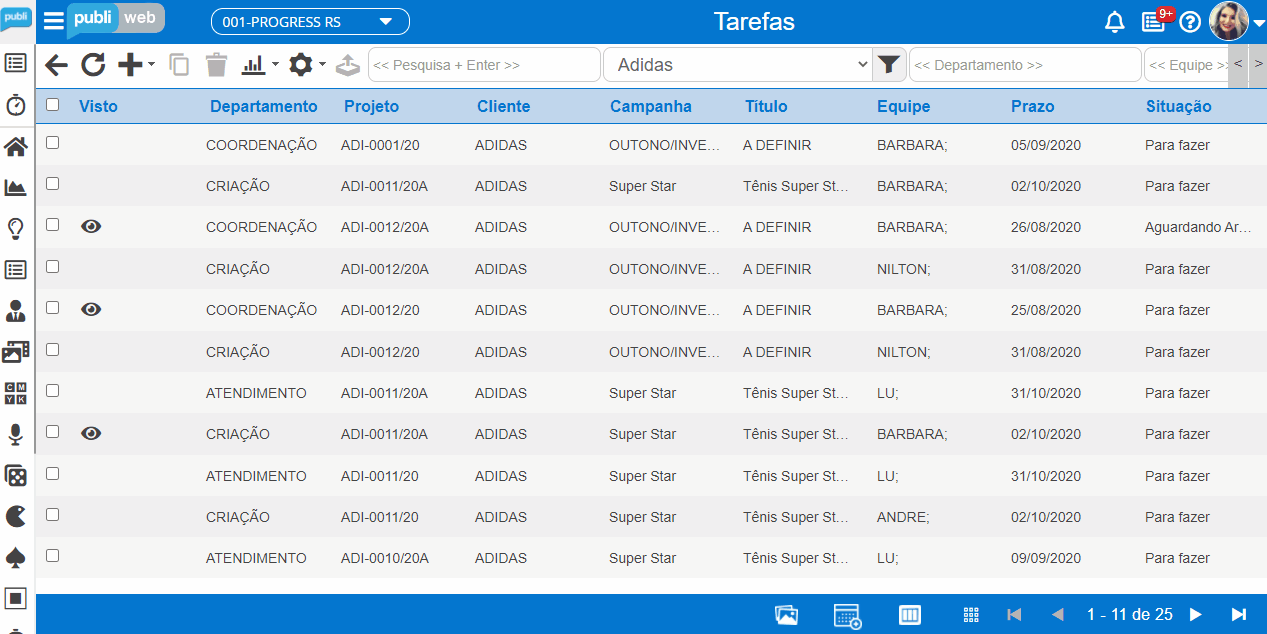The height and width of the screenshot is (634, 1267).
Task: Click the pictures icon in bottom bar
Action: pyautogui.click(x=787, y=615)
